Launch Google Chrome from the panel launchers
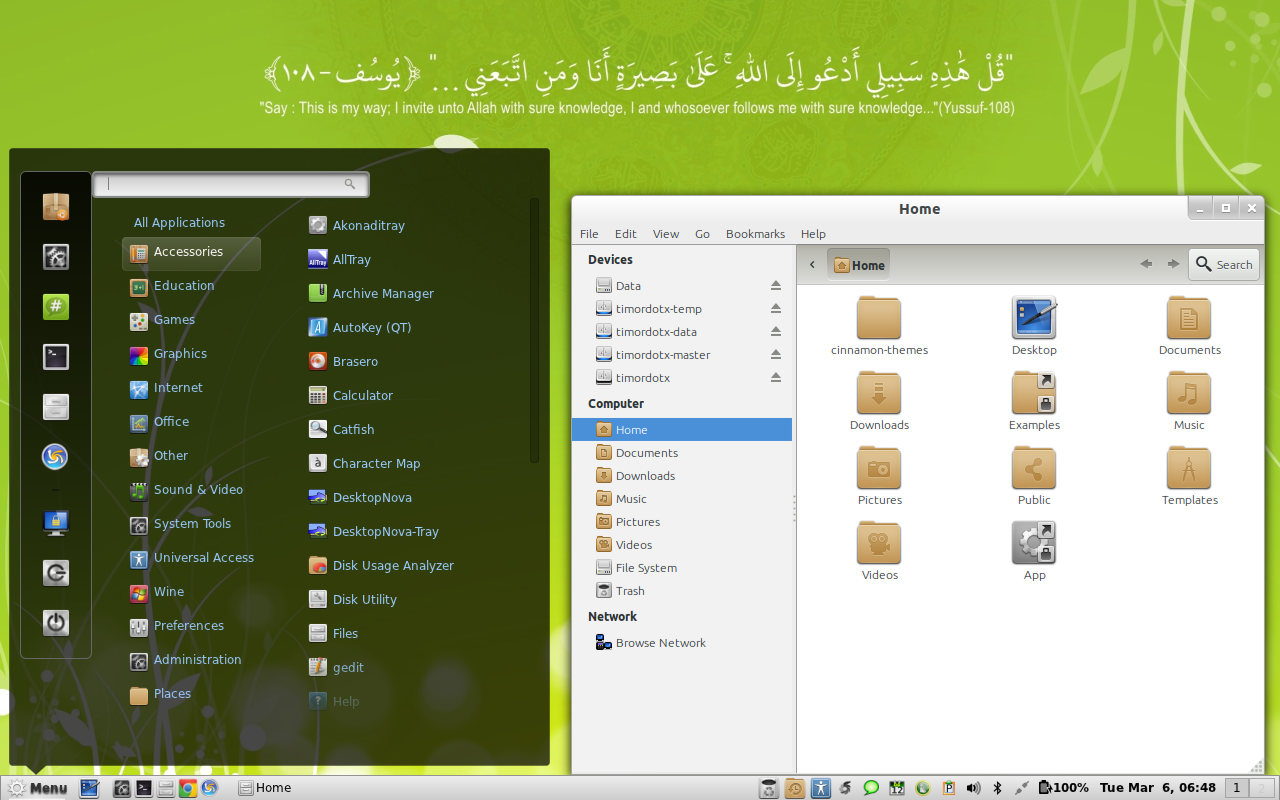Screen dimensions: 1280x800 187,788
